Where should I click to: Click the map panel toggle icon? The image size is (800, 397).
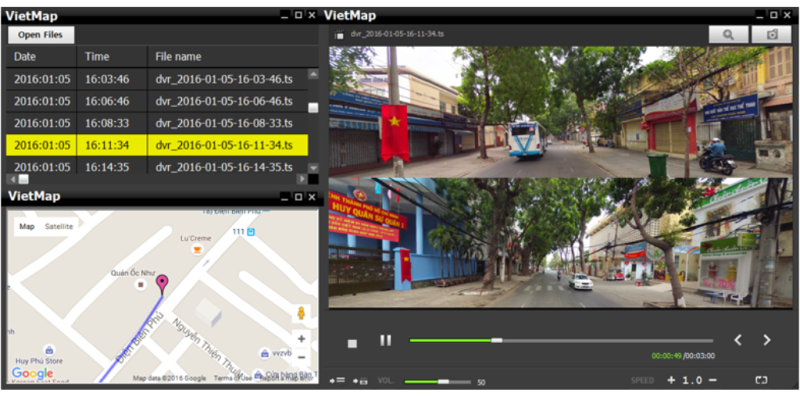[361, 381]
